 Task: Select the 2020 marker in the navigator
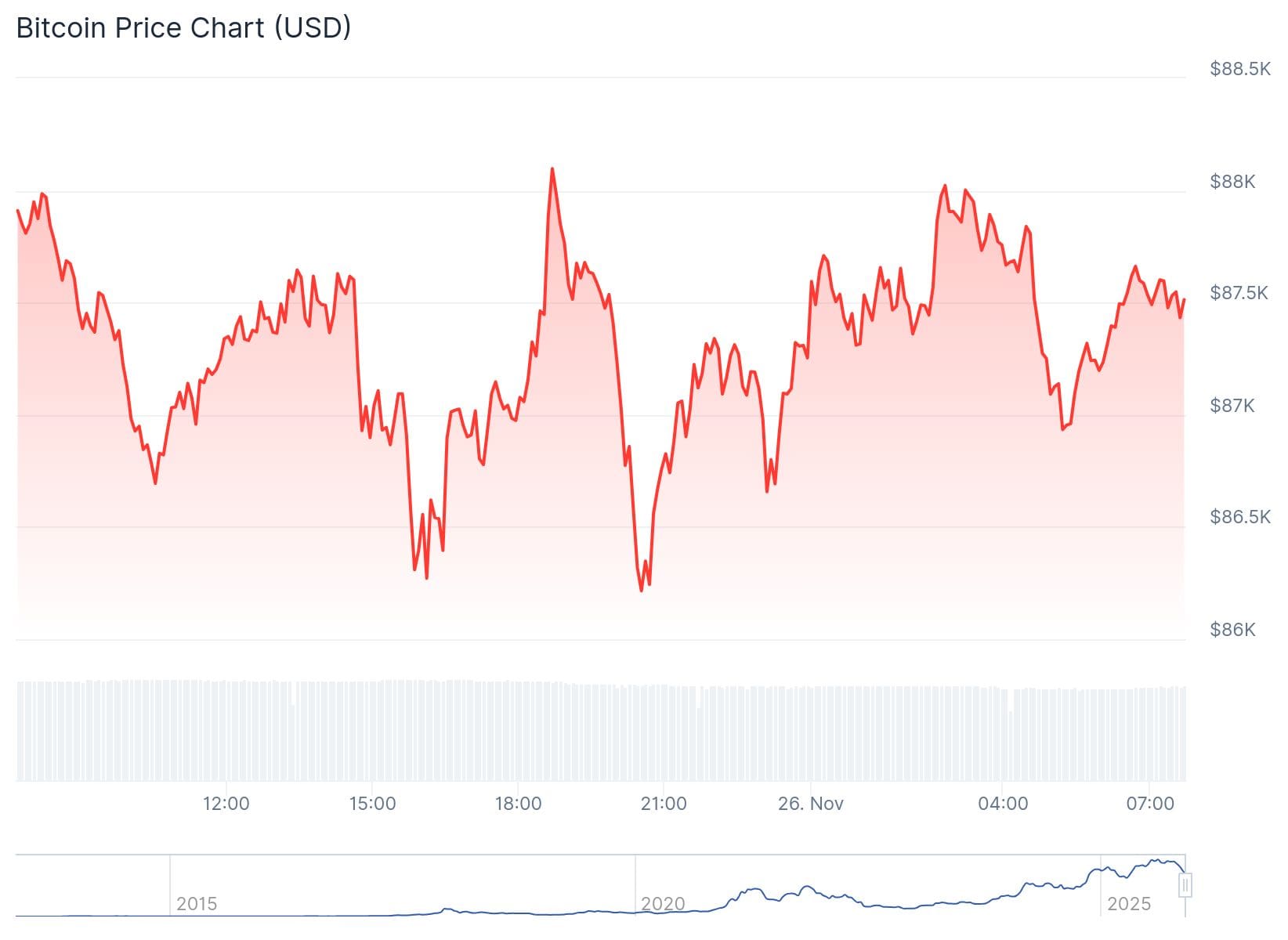(x=663, y=904)
